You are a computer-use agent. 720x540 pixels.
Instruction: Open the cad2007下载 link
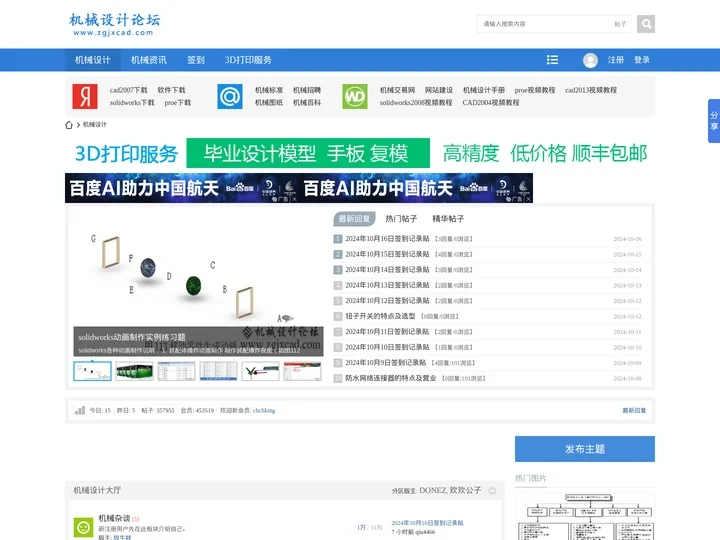129,90
